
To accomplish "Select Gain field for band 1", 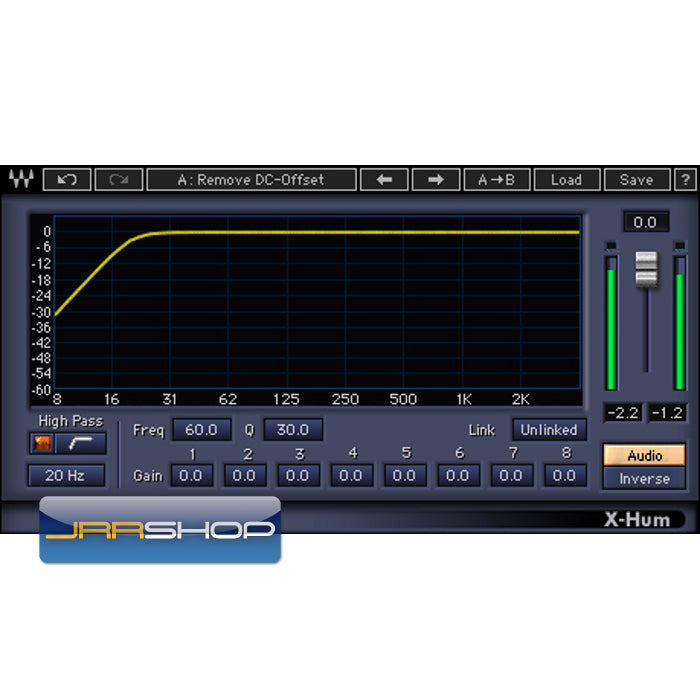I will point(192,475).
